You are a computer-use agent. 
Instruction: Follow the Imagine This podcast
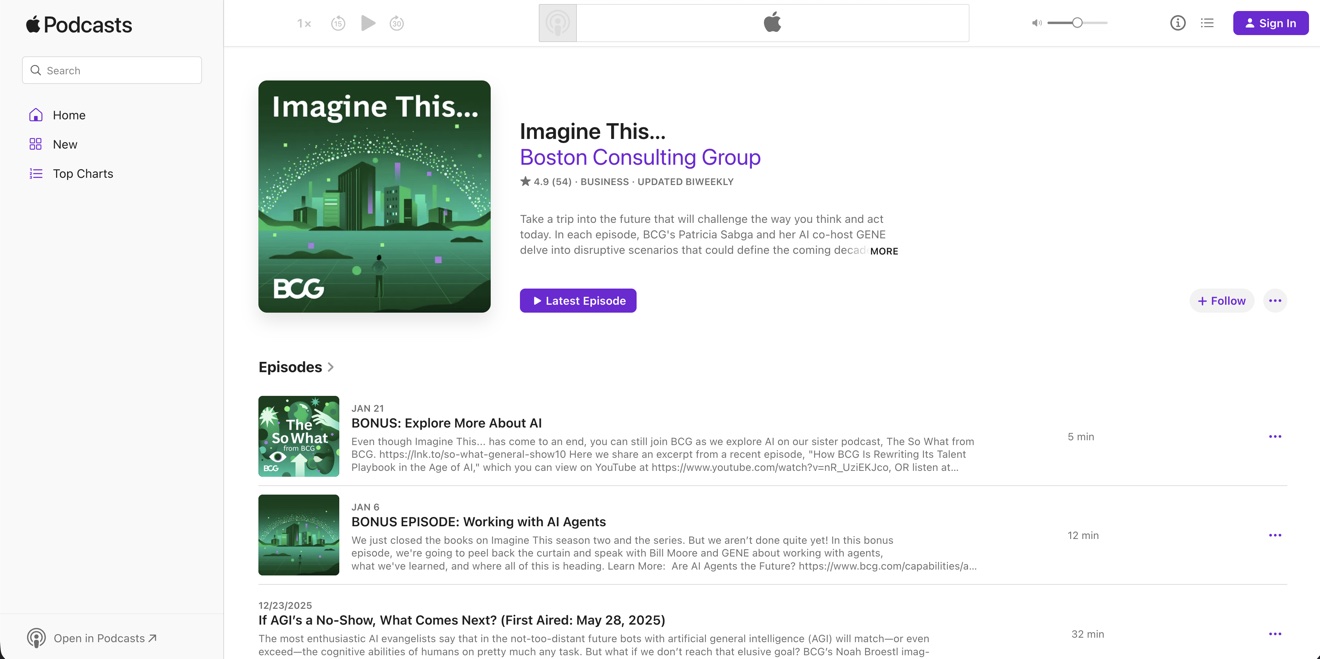[1221, 300]
